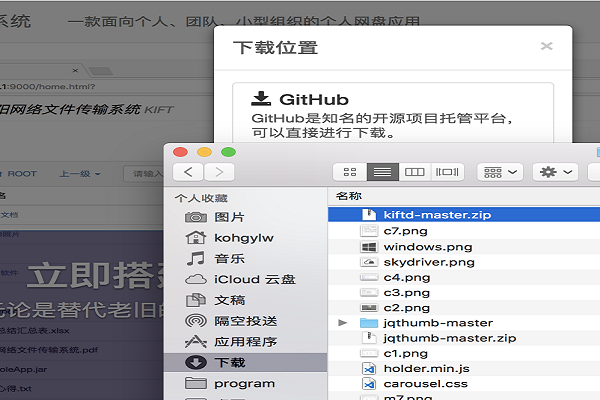
Task: Open 上一级 dropdown in background page
Action: tap(80, 174)
